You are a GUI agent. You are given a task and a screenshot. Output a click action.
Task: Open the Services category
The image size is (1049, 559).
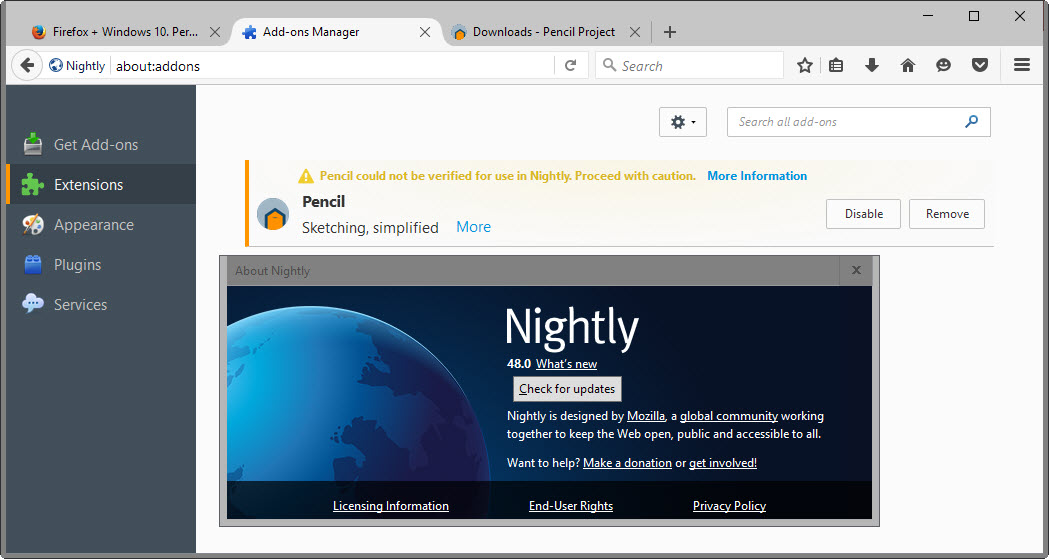[100, 304]
